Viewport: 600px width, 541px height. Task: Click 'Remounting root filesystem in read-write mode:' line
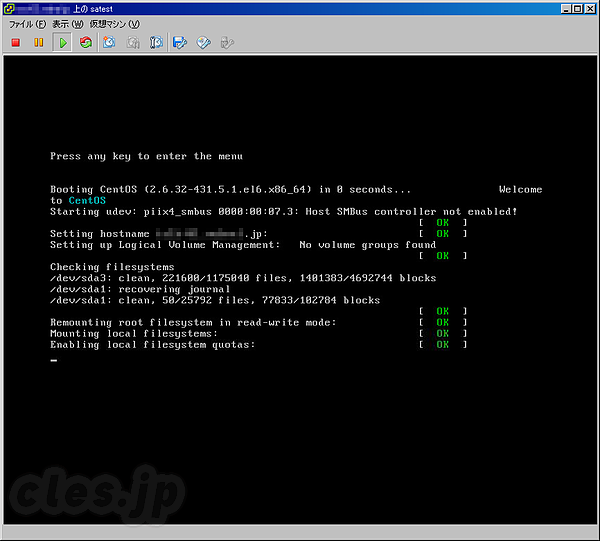193,323
